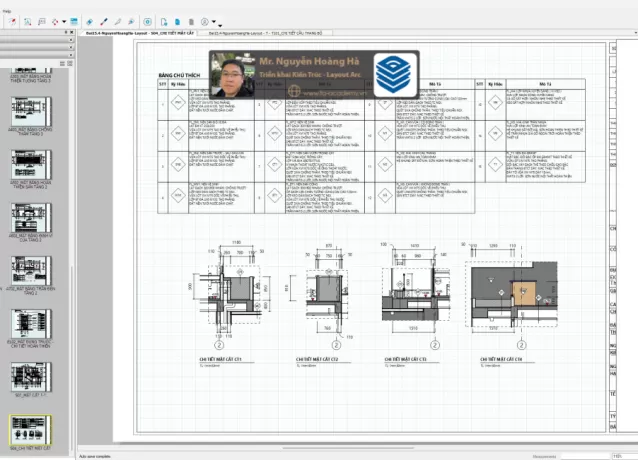Click the blue panel layout icon
The width and height of the screenshot is (638, 460).
(x=74, y=22)
